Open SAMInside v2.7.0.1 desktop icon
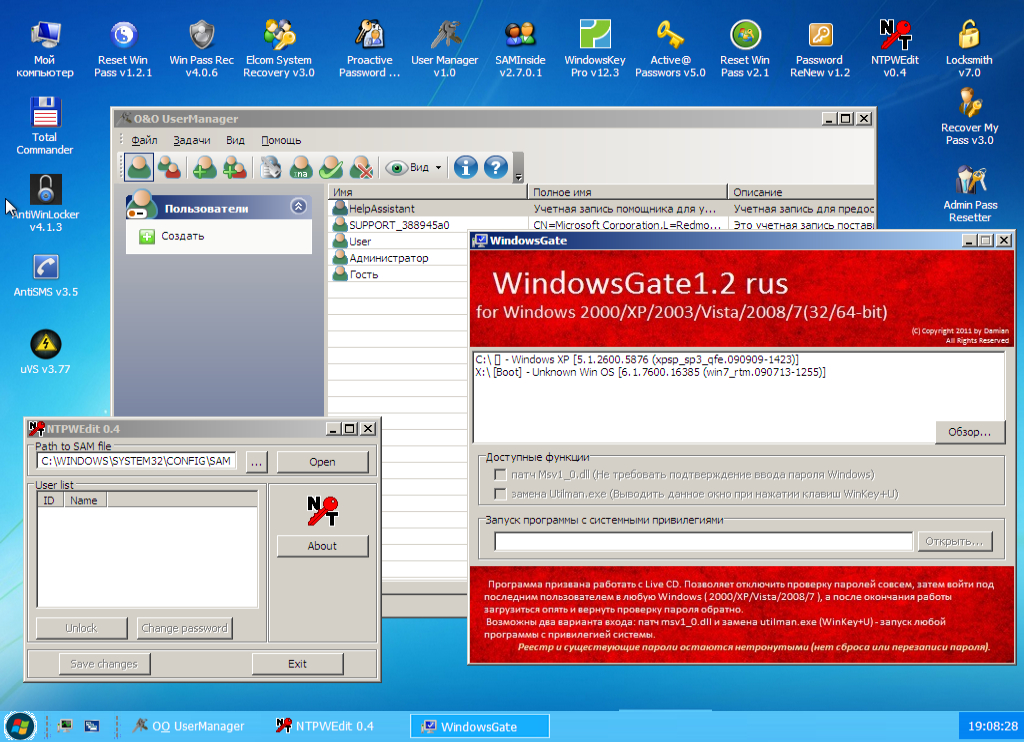The image size is (1024, 742). (x=520, y=49)
